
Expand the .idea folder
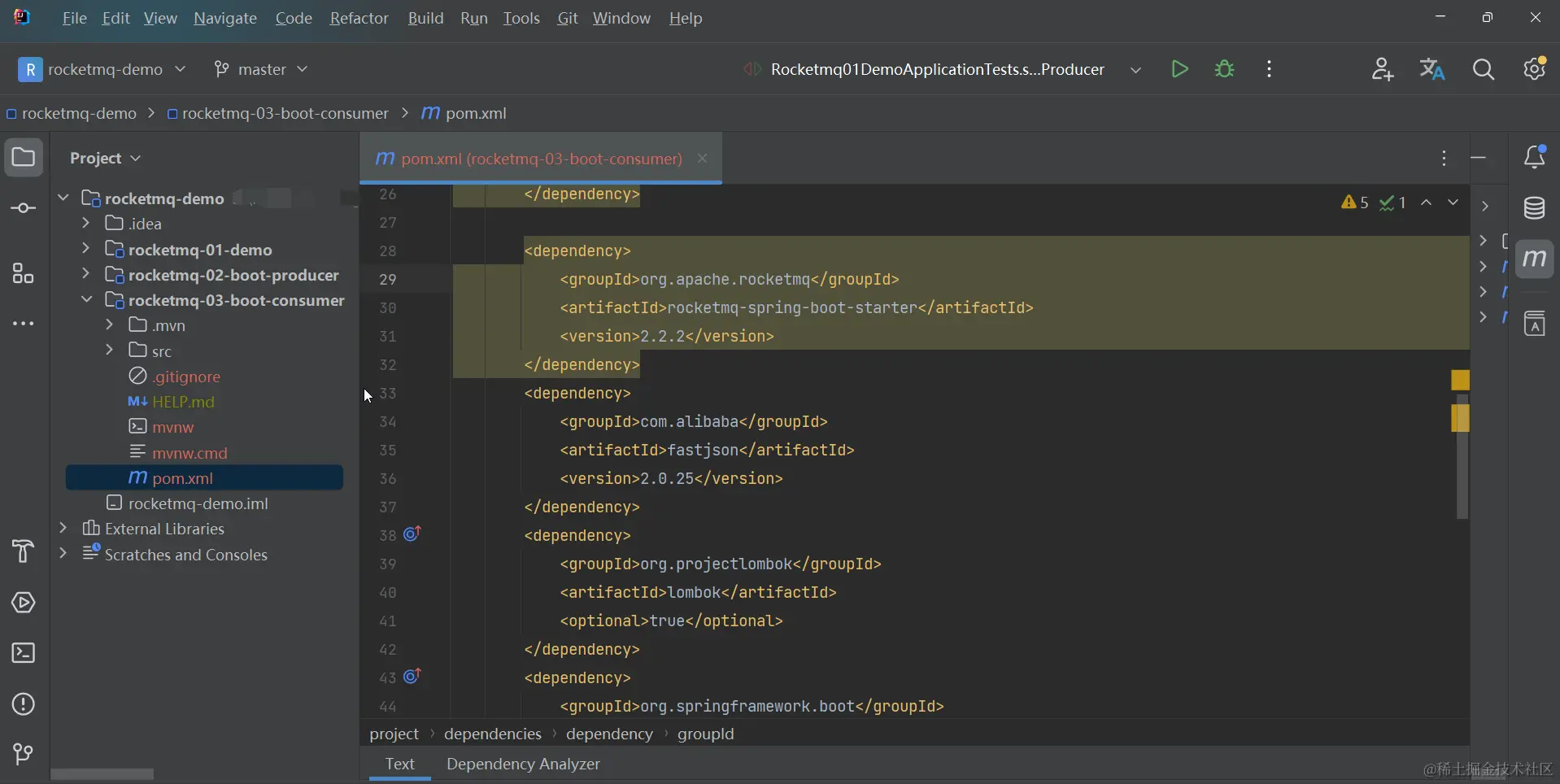tap(86, 223)
